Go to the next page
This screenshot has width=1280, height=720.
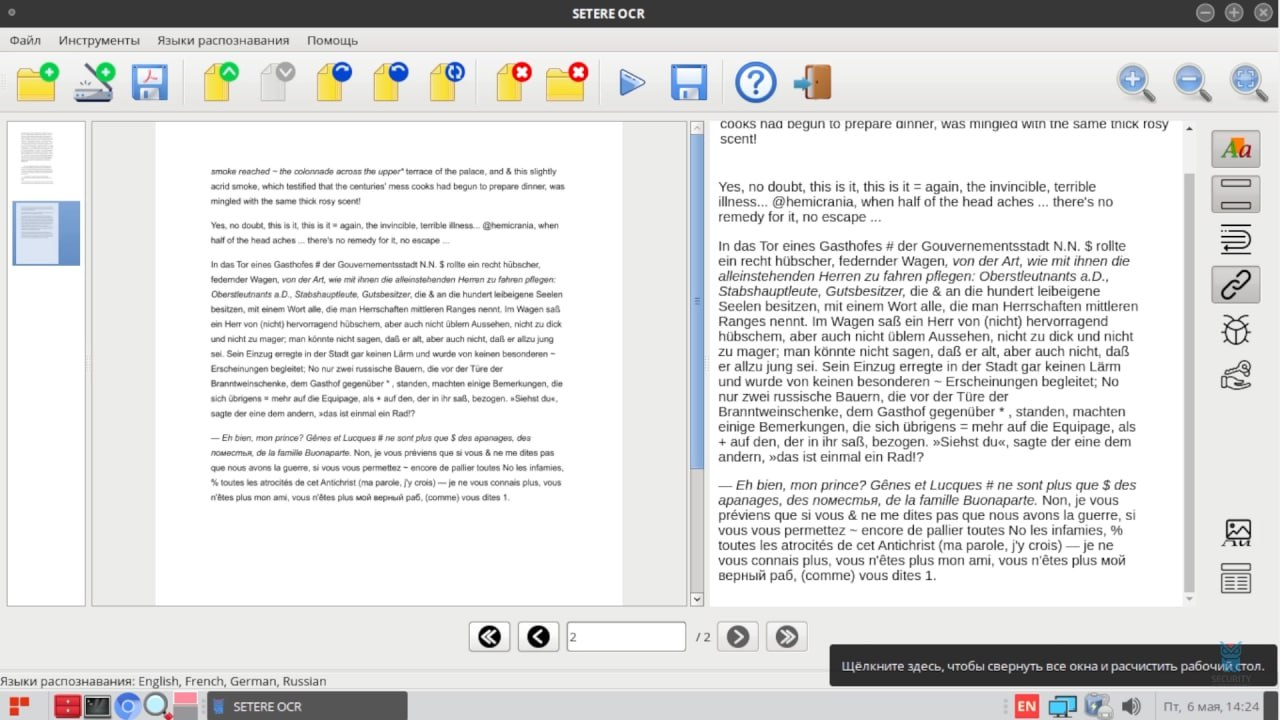[738, 636]
